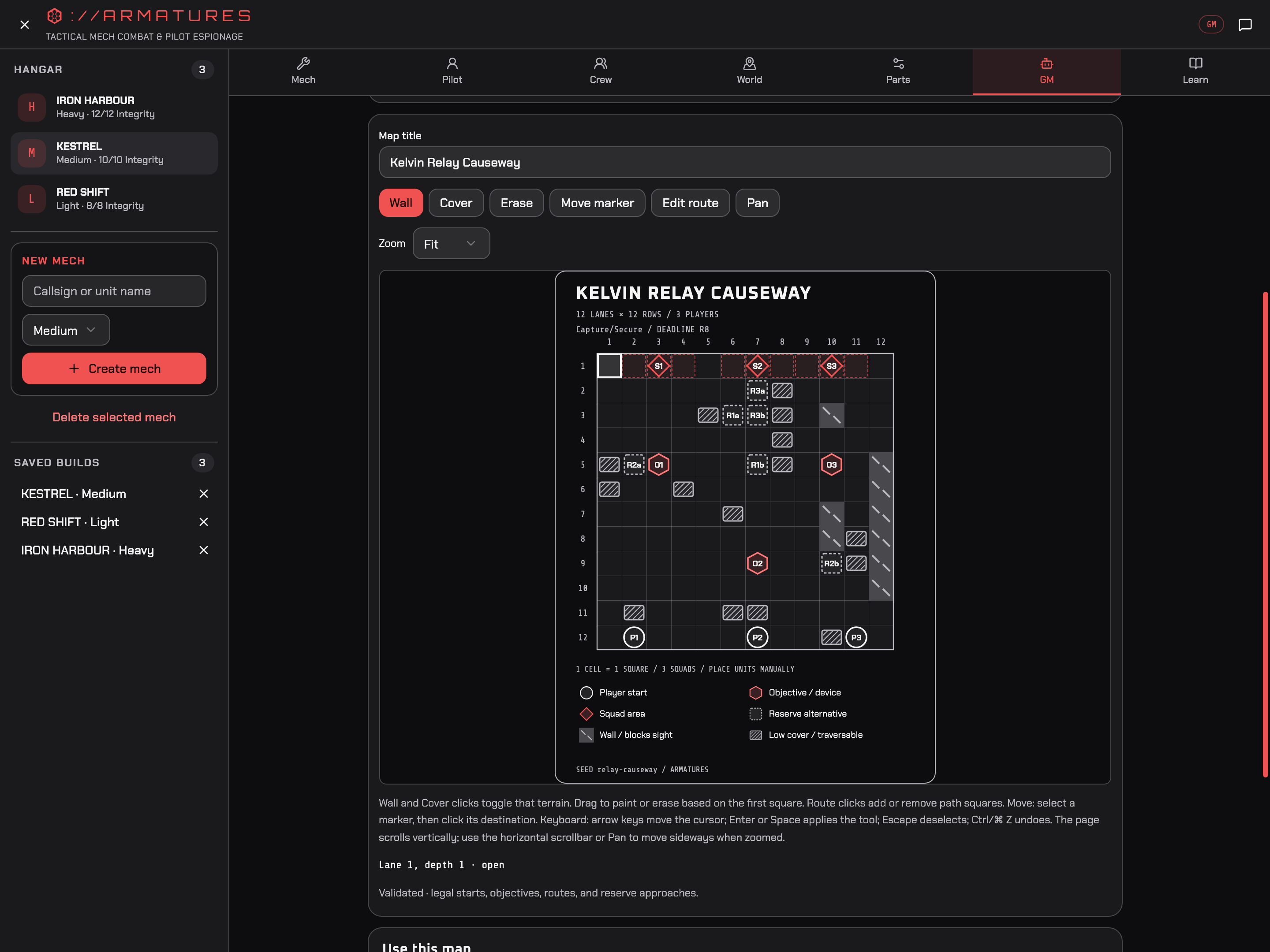Activate the Pan tool
The width and height of the screenshot is (1270, 952).
click(757, 203)
